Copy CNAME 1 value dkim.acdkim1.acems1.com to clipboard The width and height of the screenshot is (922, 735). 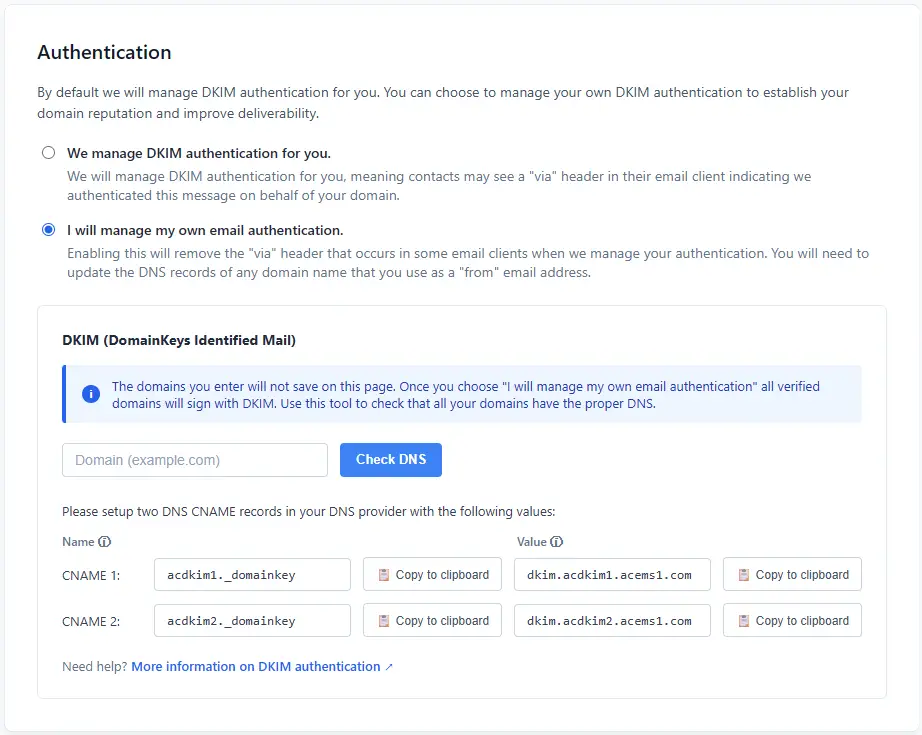point(792,574)
